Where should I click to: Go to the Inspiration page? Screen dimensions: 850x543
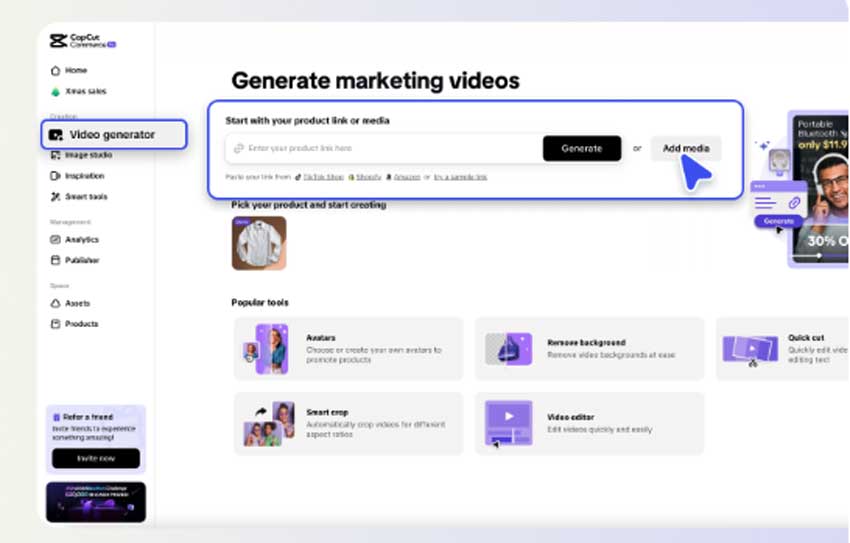(84, 176)
